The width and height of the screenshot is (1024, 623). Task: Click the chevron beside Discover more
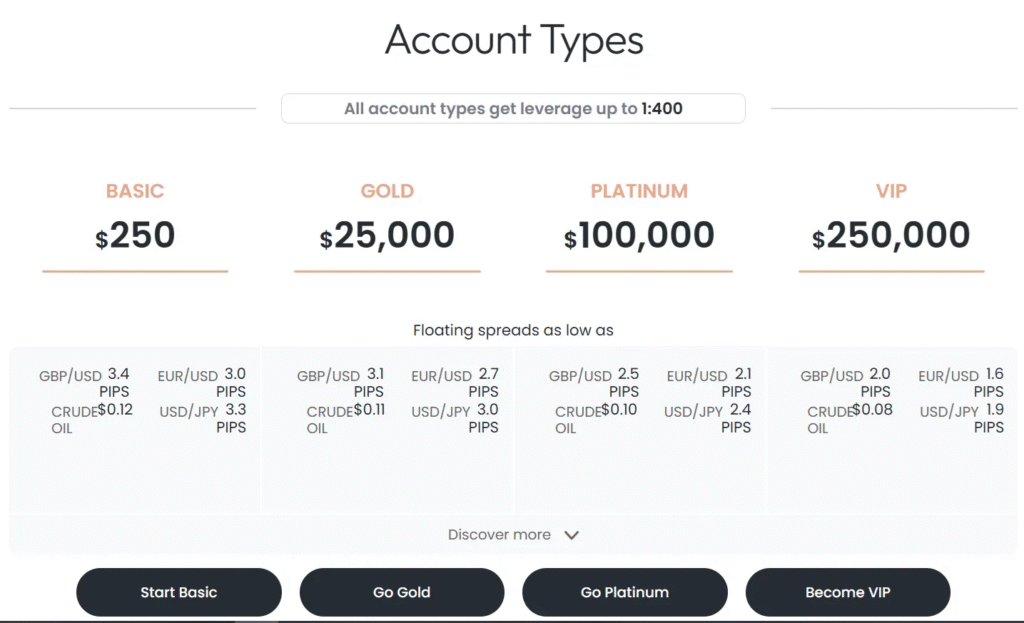[572, 535]
